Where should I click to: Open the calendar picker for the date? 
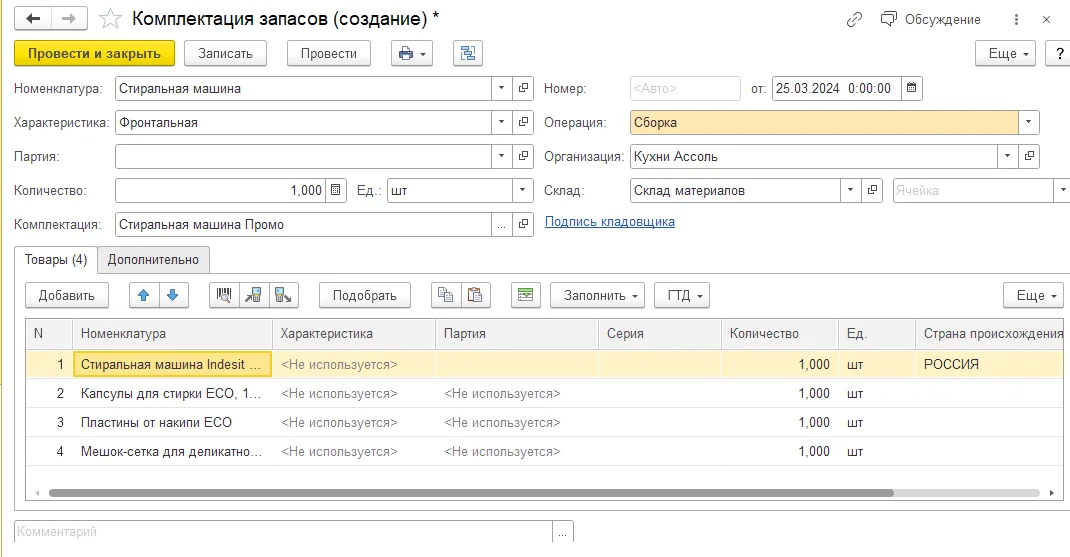pos(912,88)
